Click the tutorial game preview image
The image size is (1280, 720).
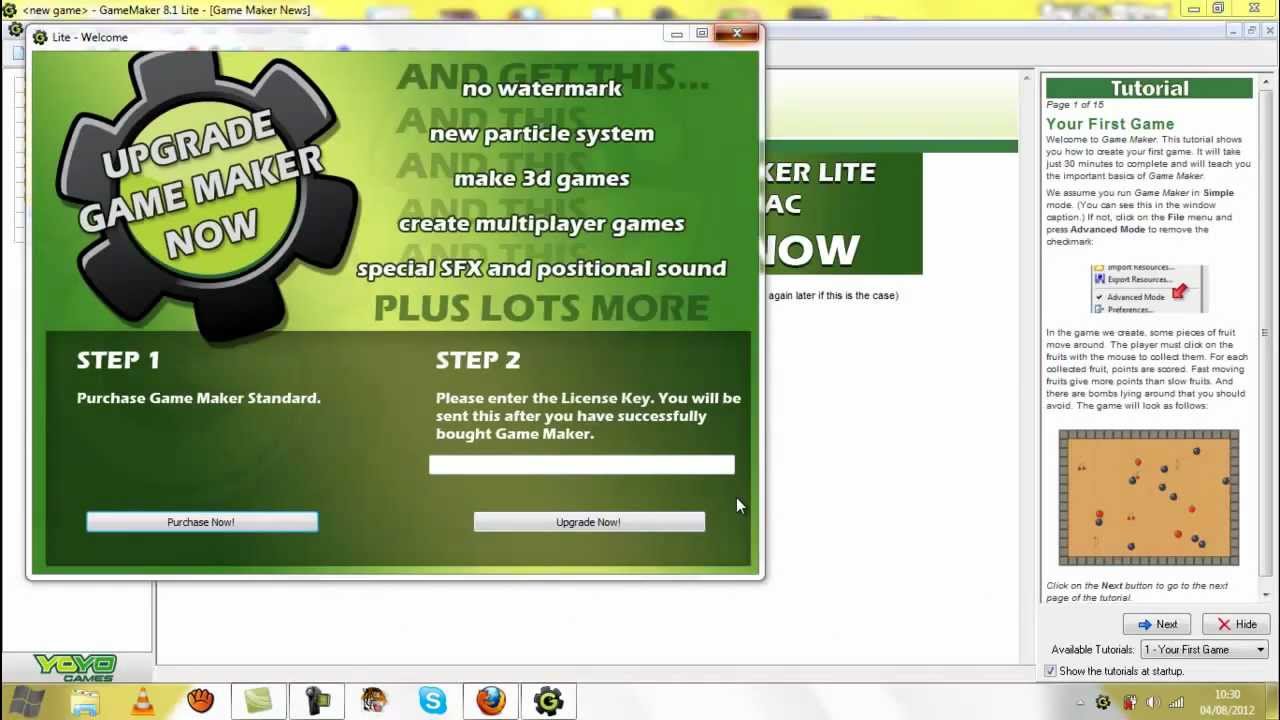1149,498
